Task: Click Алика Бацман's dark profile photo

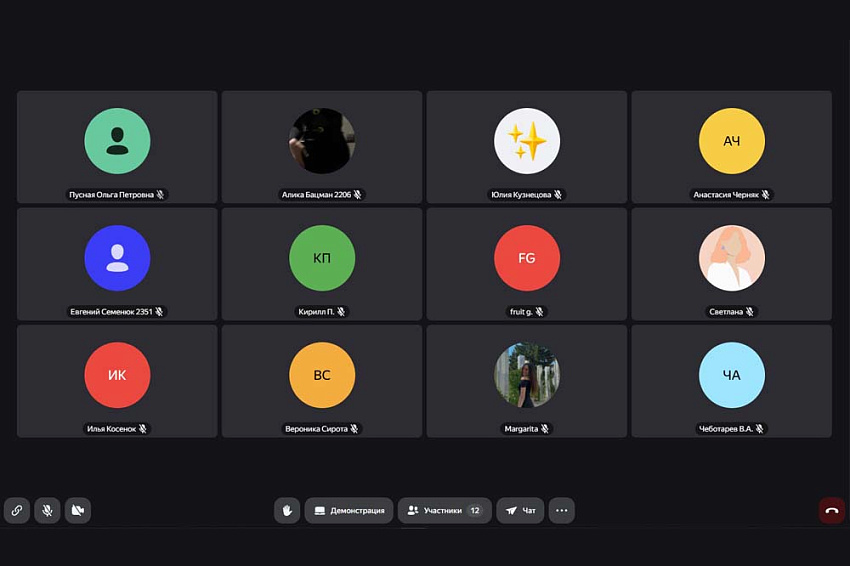Action: (322, 141)
